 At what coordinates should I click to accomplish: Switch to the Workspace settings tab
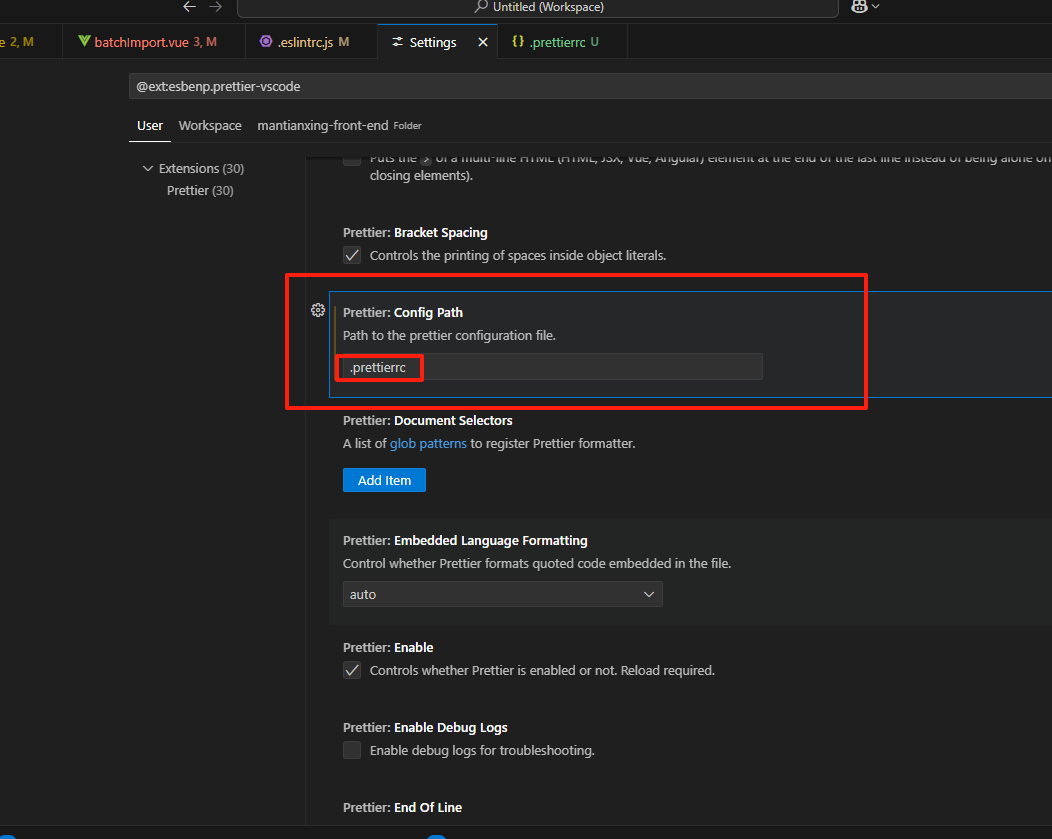pyautogui.click(x=209, y=125)
